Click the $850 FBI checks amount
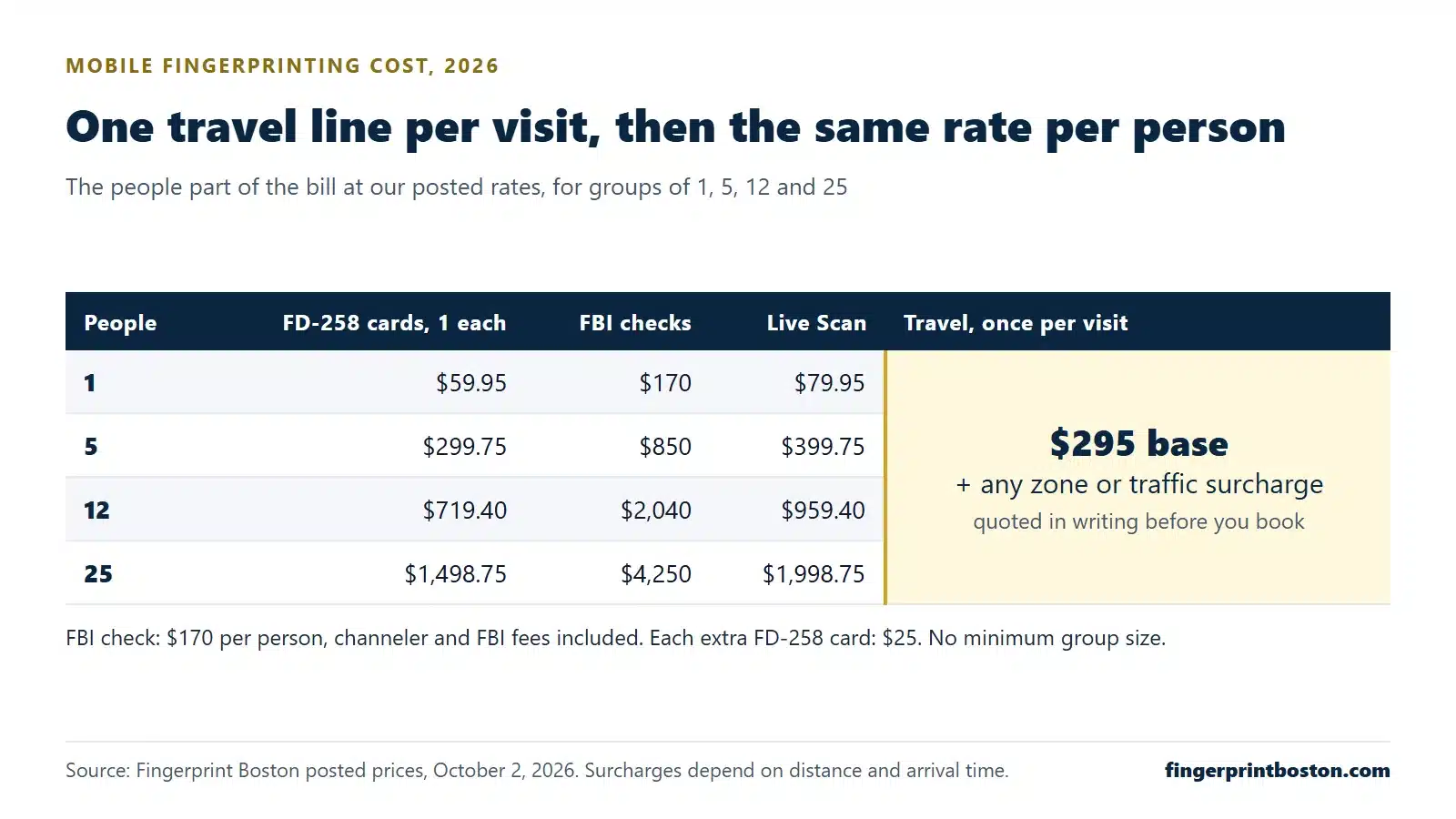Image resolution: width=1456 pixels, height=819 pixels. [665, 447]
